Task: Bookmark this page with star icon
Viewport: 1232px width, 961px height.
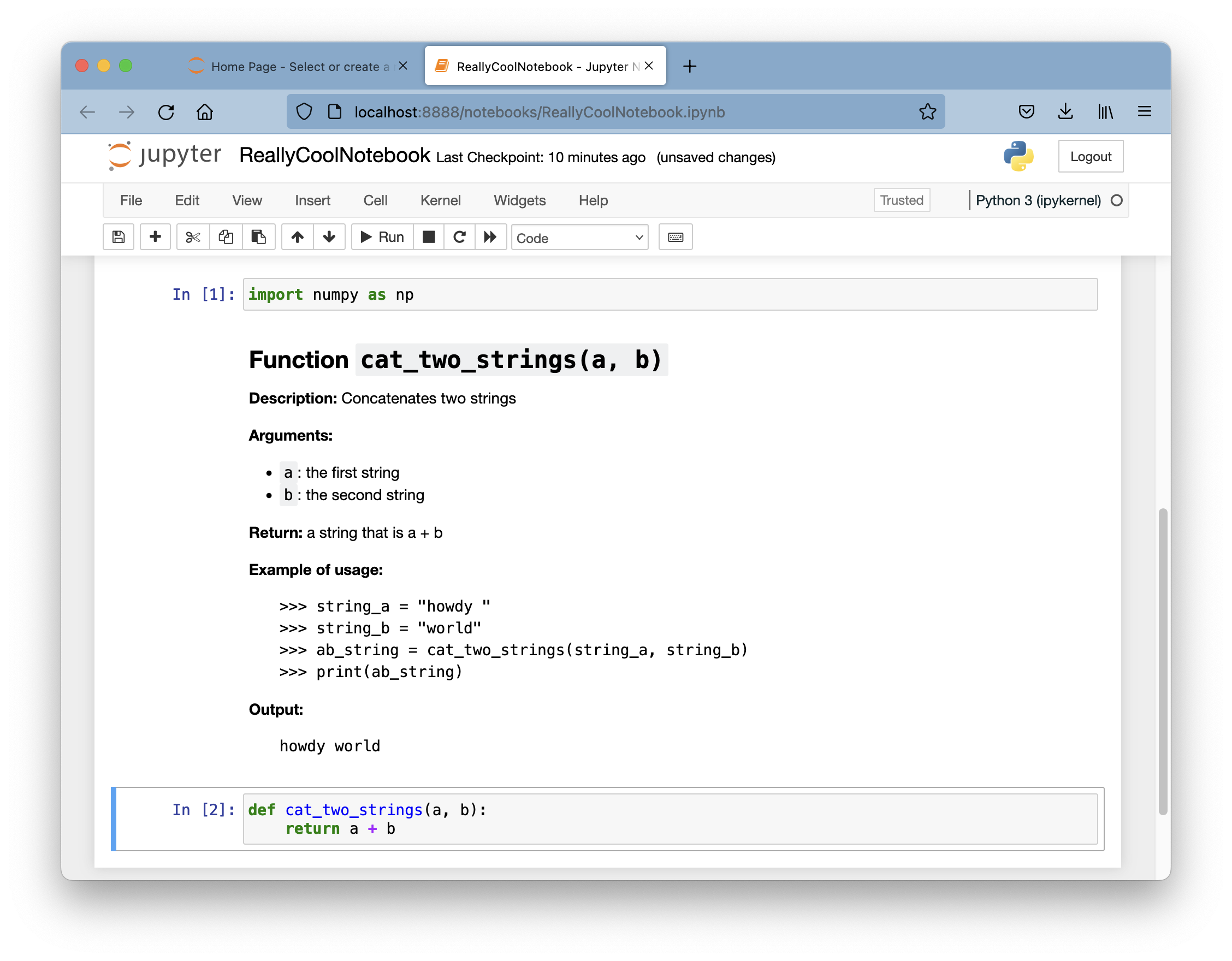Action: pyautogui.click(x=927, y=112)
